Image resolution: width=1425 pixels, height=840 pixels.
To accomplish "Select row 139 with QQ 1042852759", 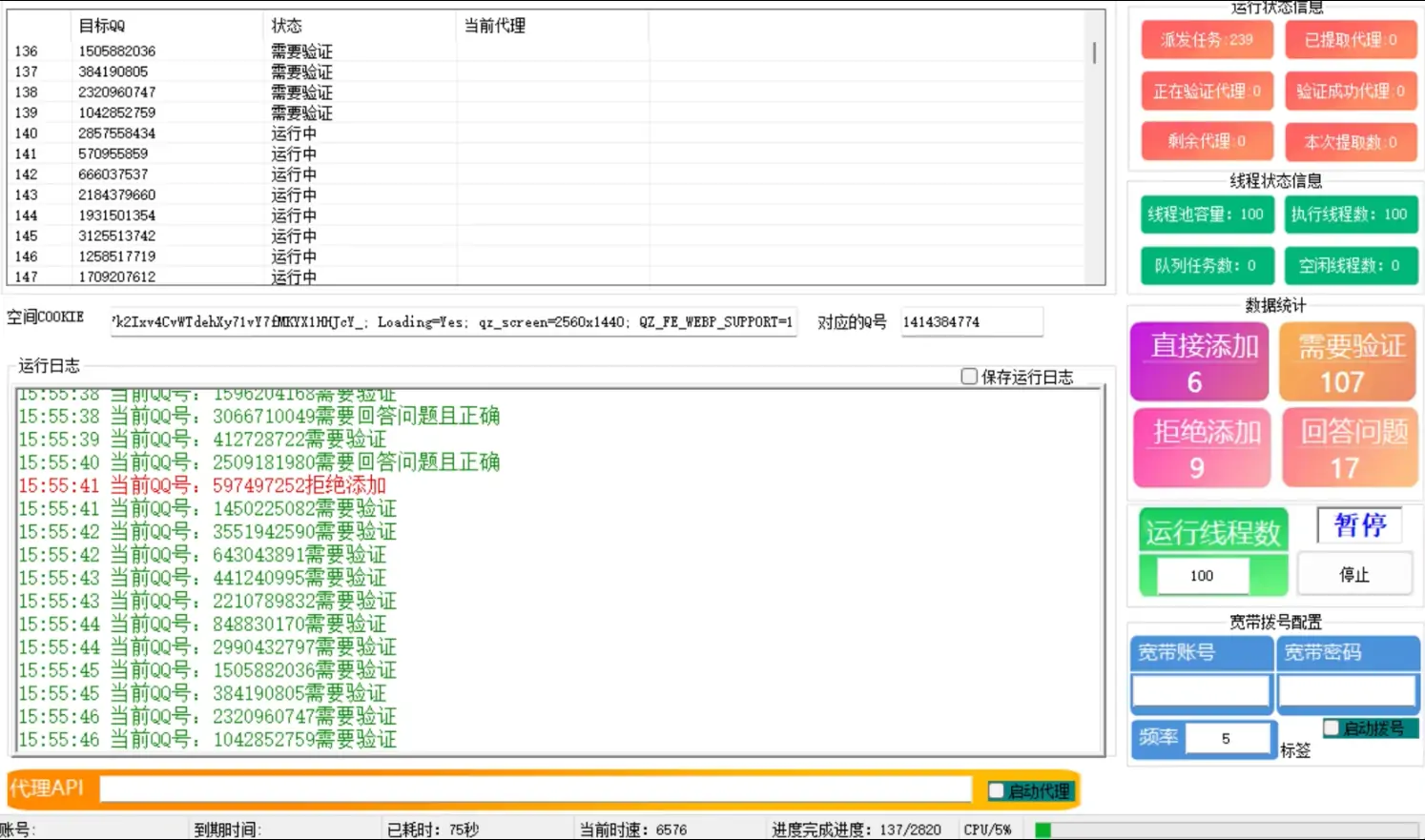I will 545,113.
